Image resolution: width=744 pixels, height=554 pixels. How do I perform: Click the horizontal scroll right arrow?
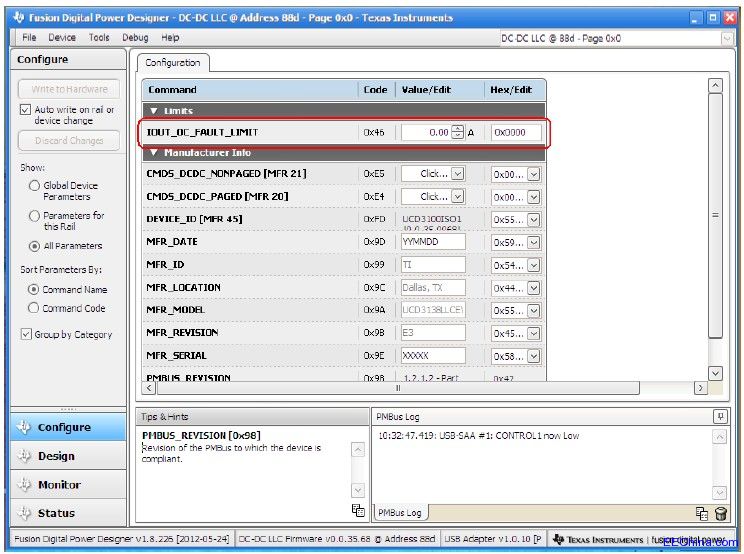(x=701, y=388)
